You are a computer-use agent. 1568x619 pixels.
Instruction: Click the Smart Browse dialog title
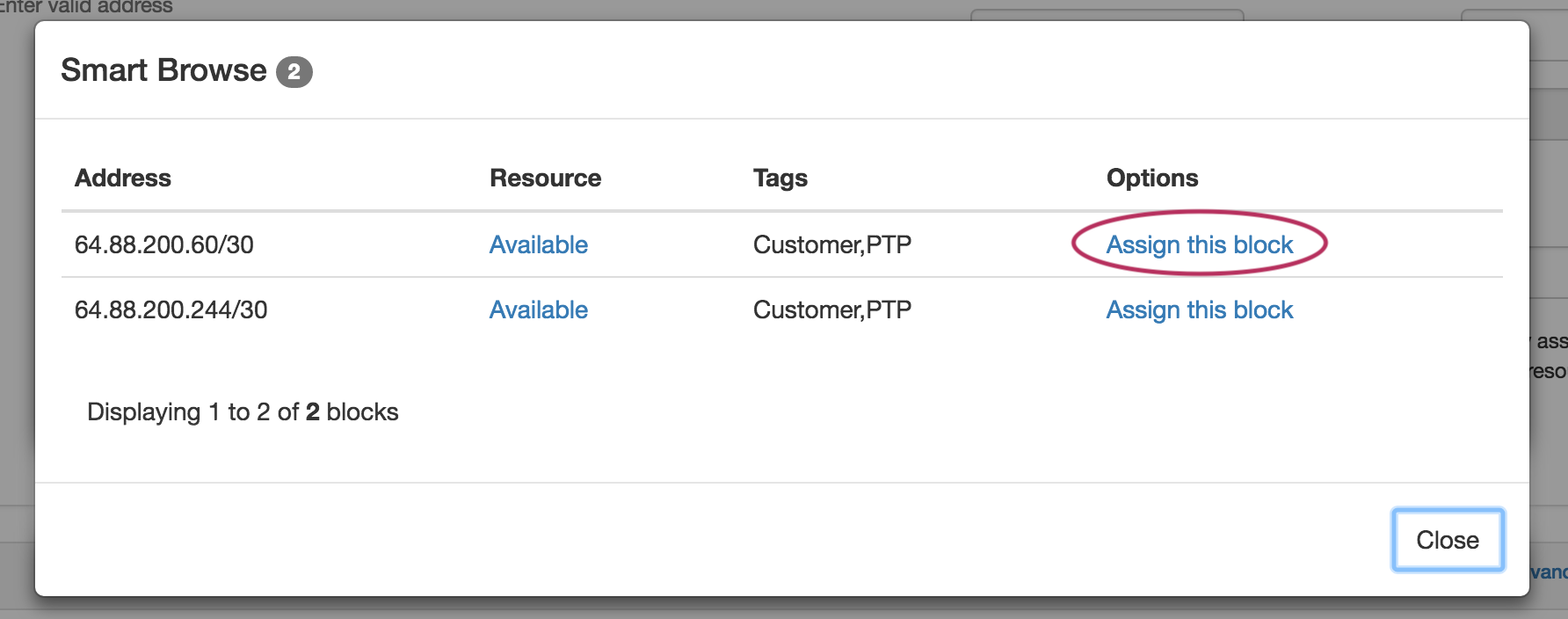163,70
